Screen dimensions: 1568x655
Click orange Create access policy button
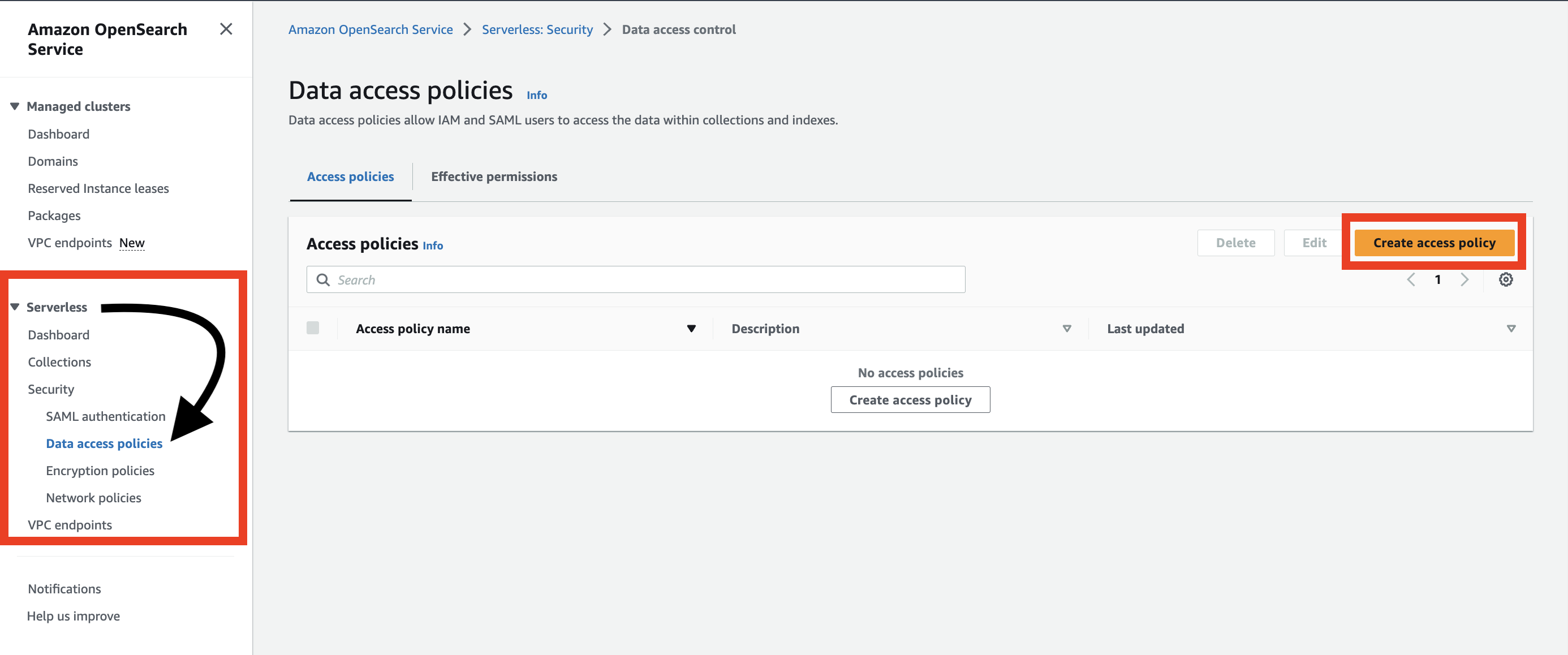click(1433, 242)
